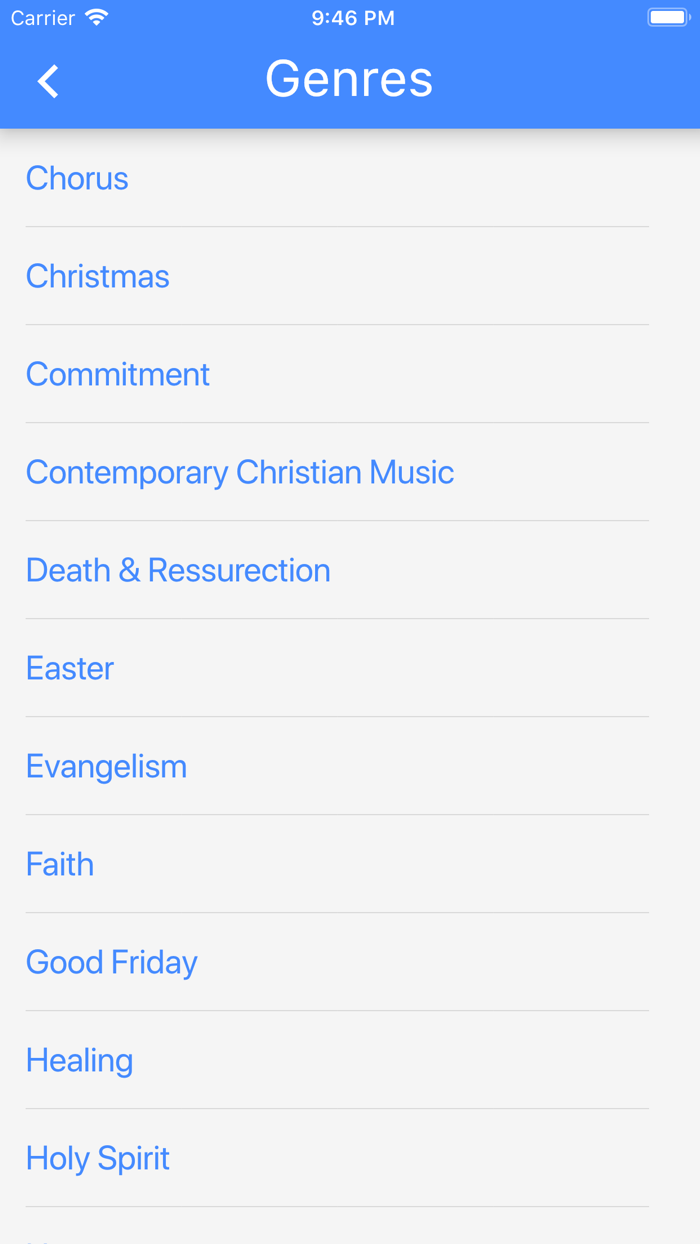Tap the back chevron arrow
The image size is (700, 1244).
pos(47,81)
